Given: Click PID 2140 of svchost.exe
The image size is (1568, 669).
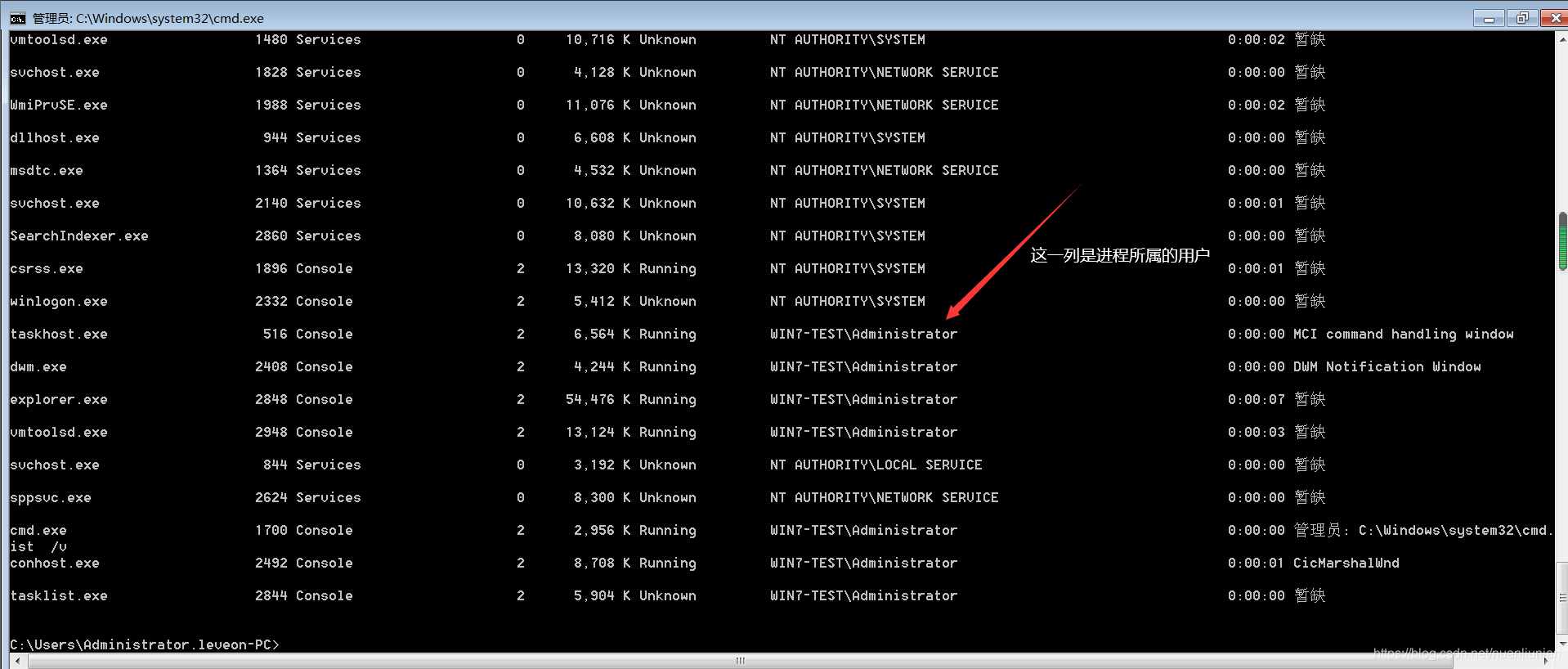Looking at the screenshot, I should click(x=271, y=203).
